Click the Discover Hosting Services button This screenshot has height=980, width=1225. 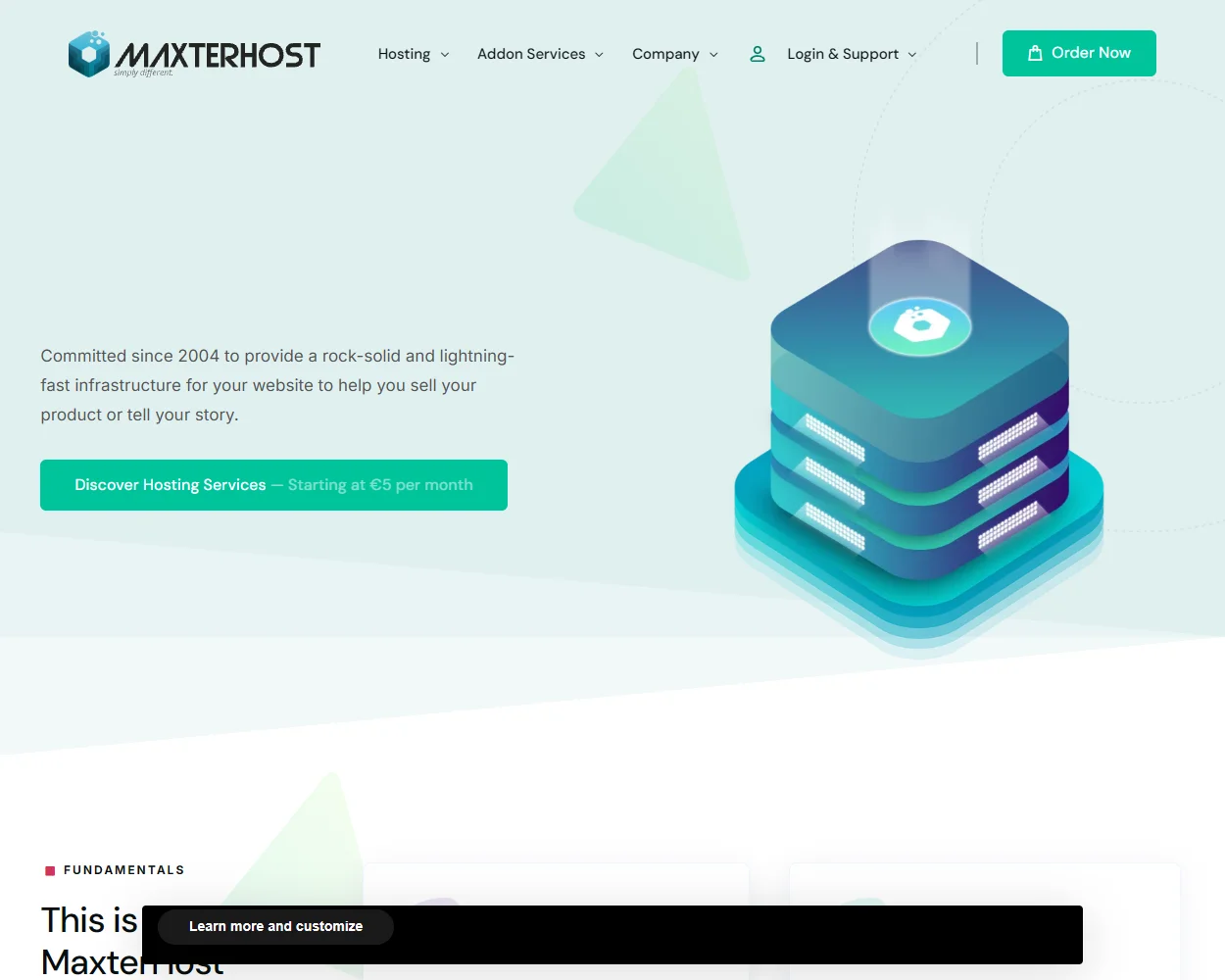pos(273,484)
